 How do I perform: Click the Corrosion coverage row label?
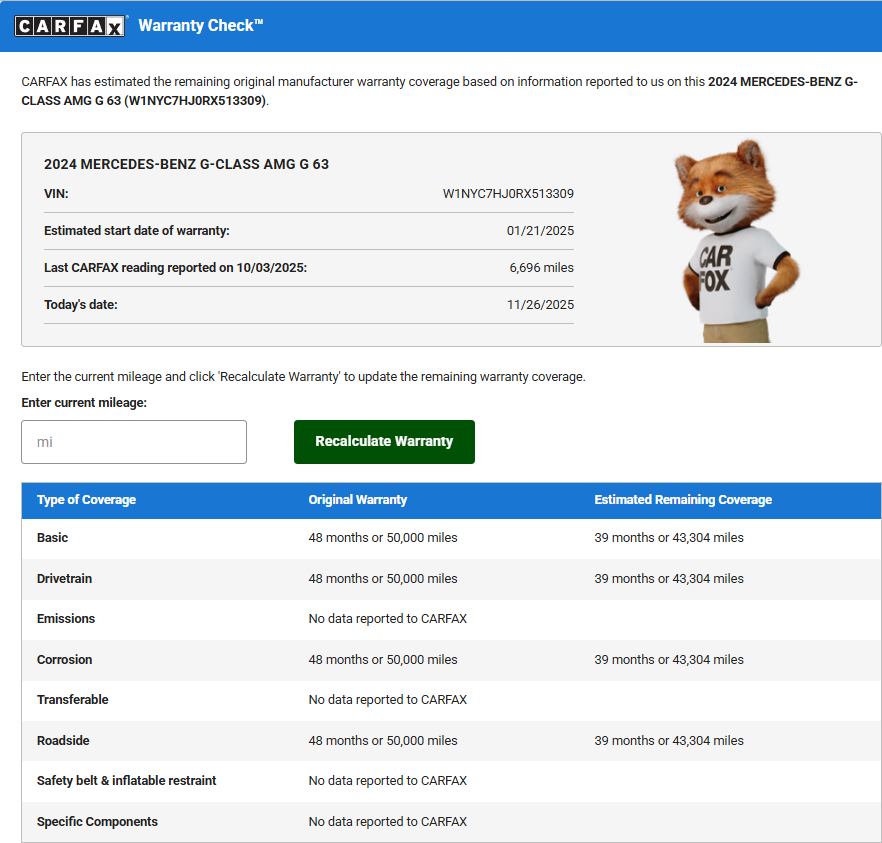64,660
